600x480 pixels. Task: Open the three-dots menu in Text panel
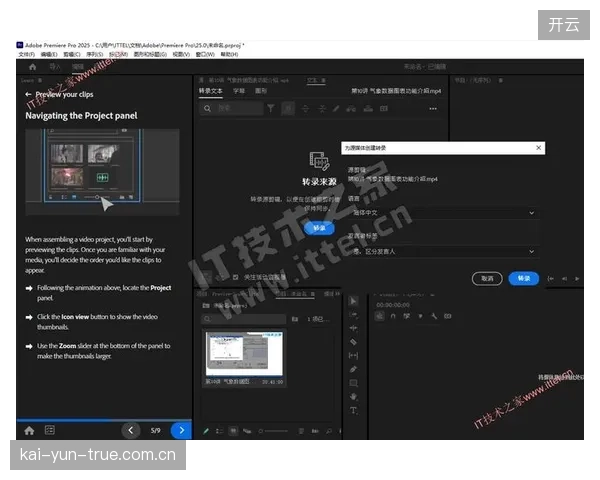click(x=433, y=109)
